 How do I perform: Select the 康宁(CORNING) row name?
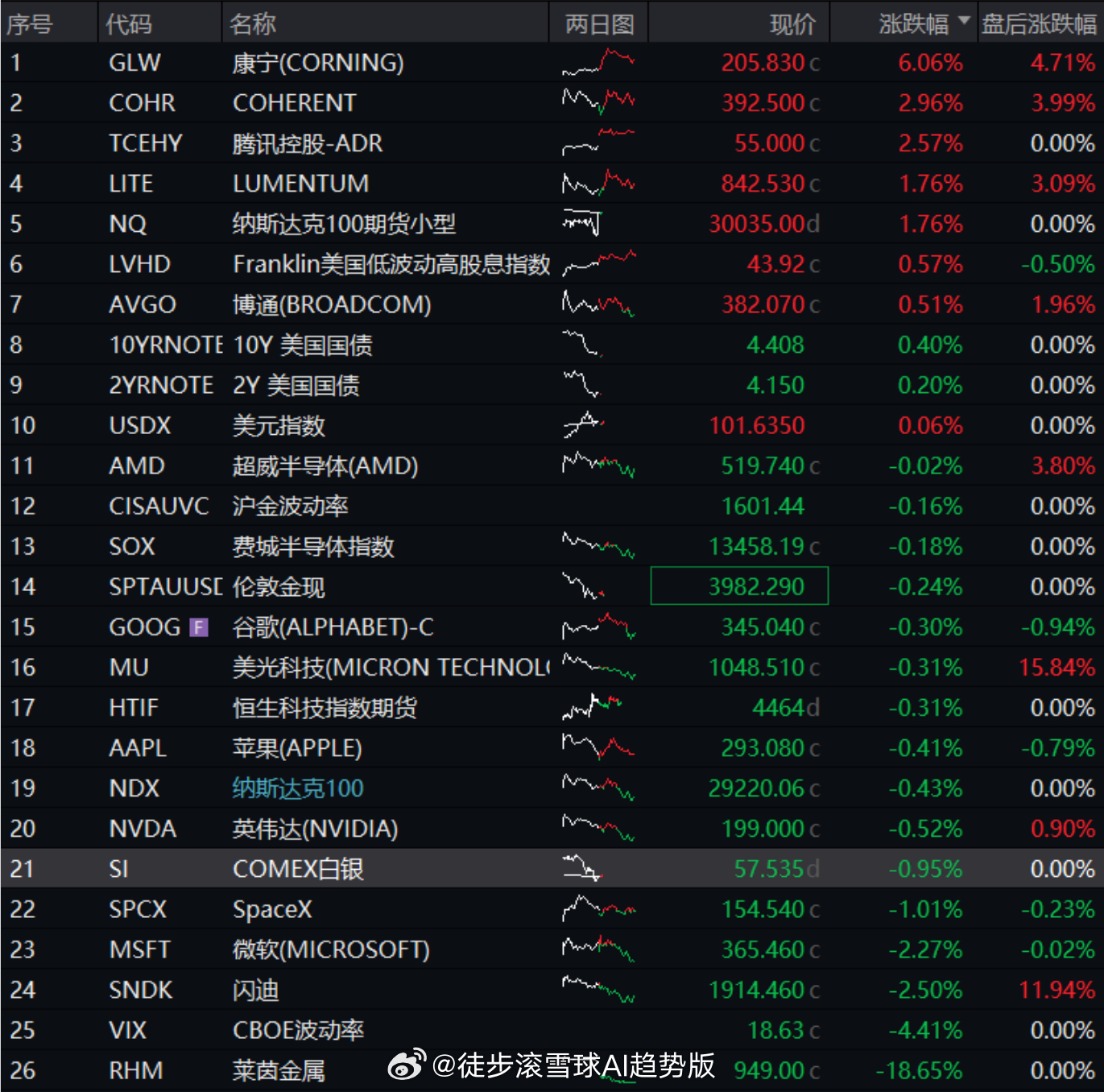(318, 63)
